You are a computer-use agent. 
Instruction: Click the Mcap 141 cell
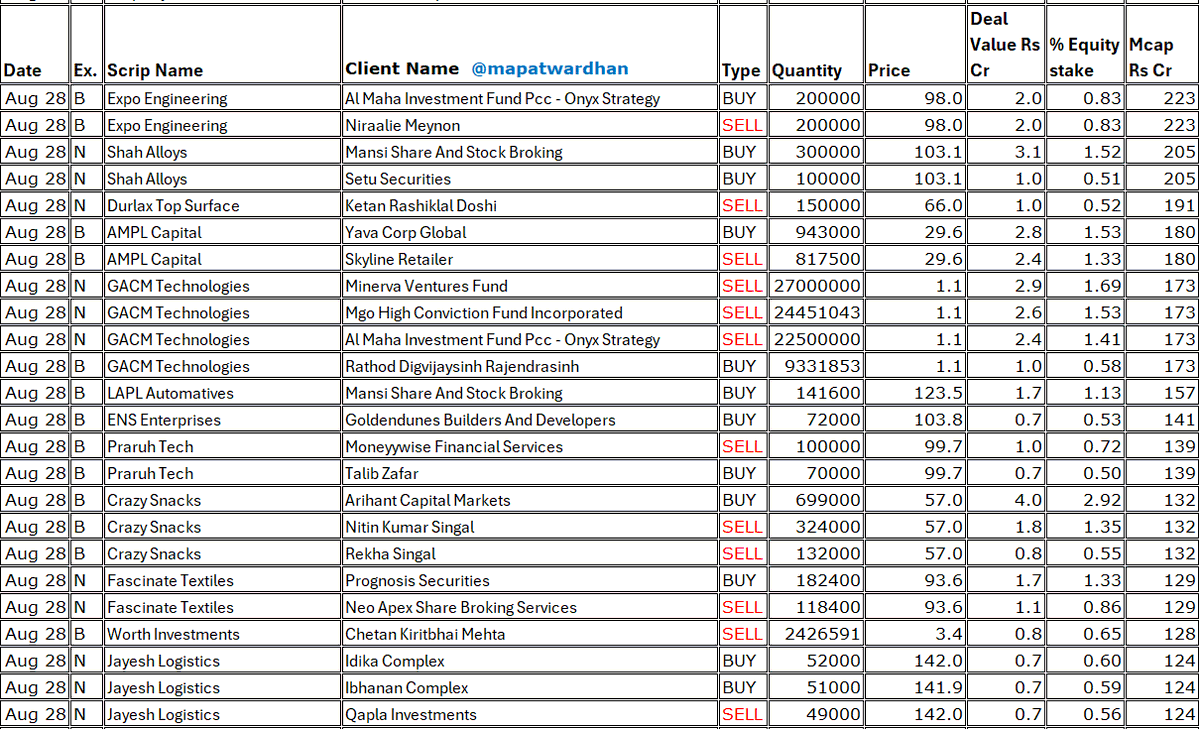[x=1162, y=420]
